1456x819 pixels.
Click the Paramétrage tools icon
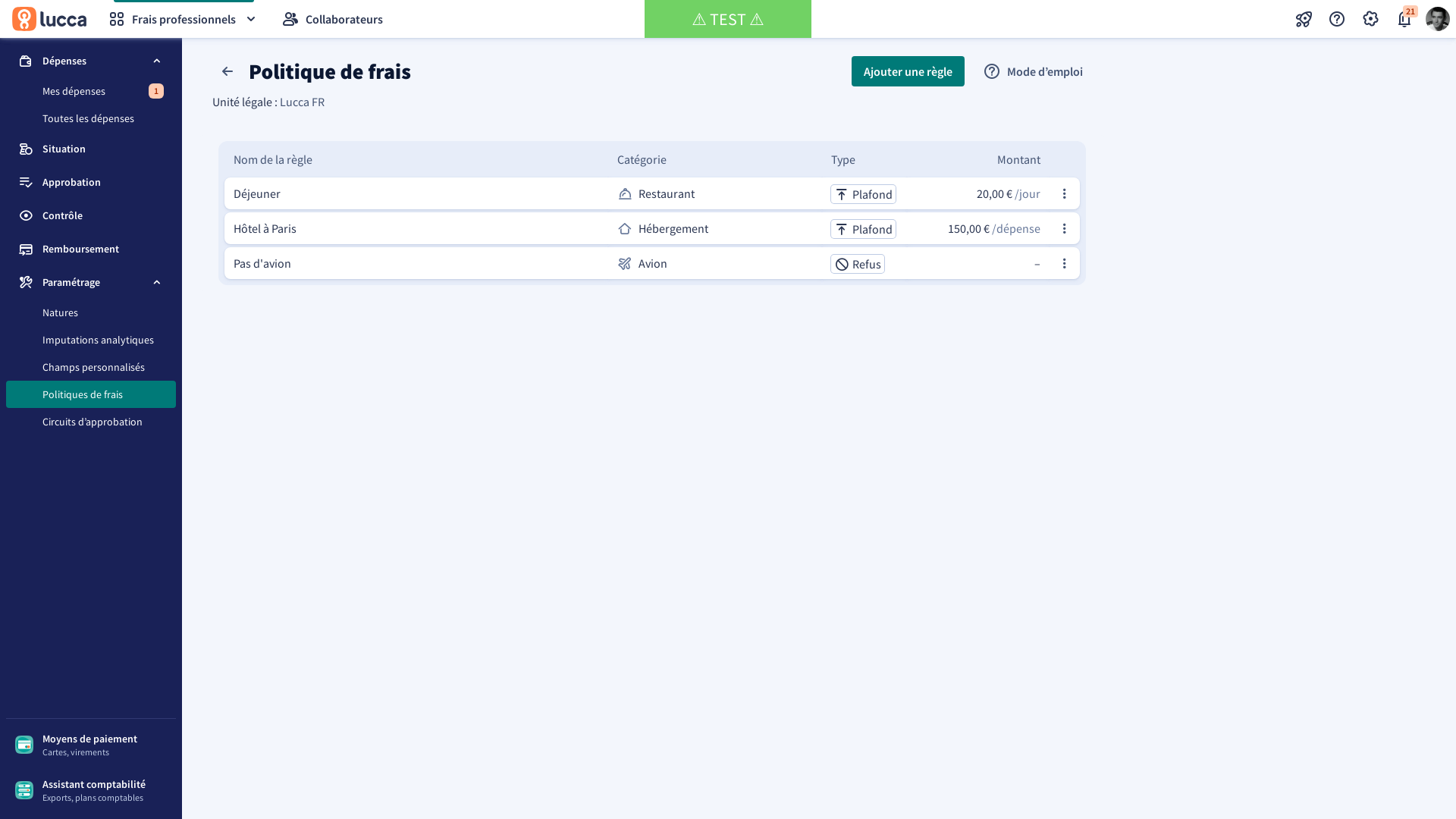tap(26, 282)
